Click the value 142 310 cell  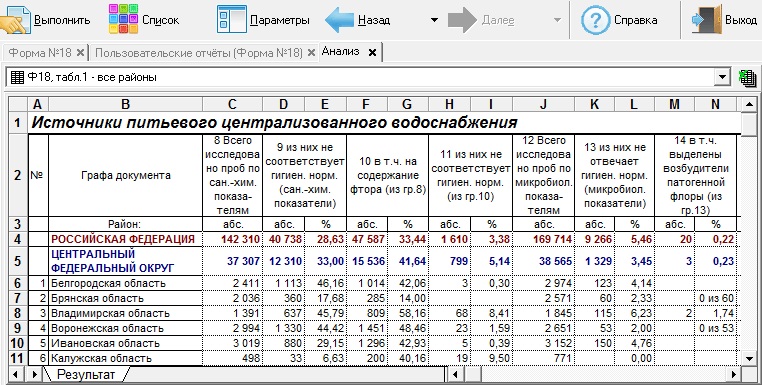(232, 239)
